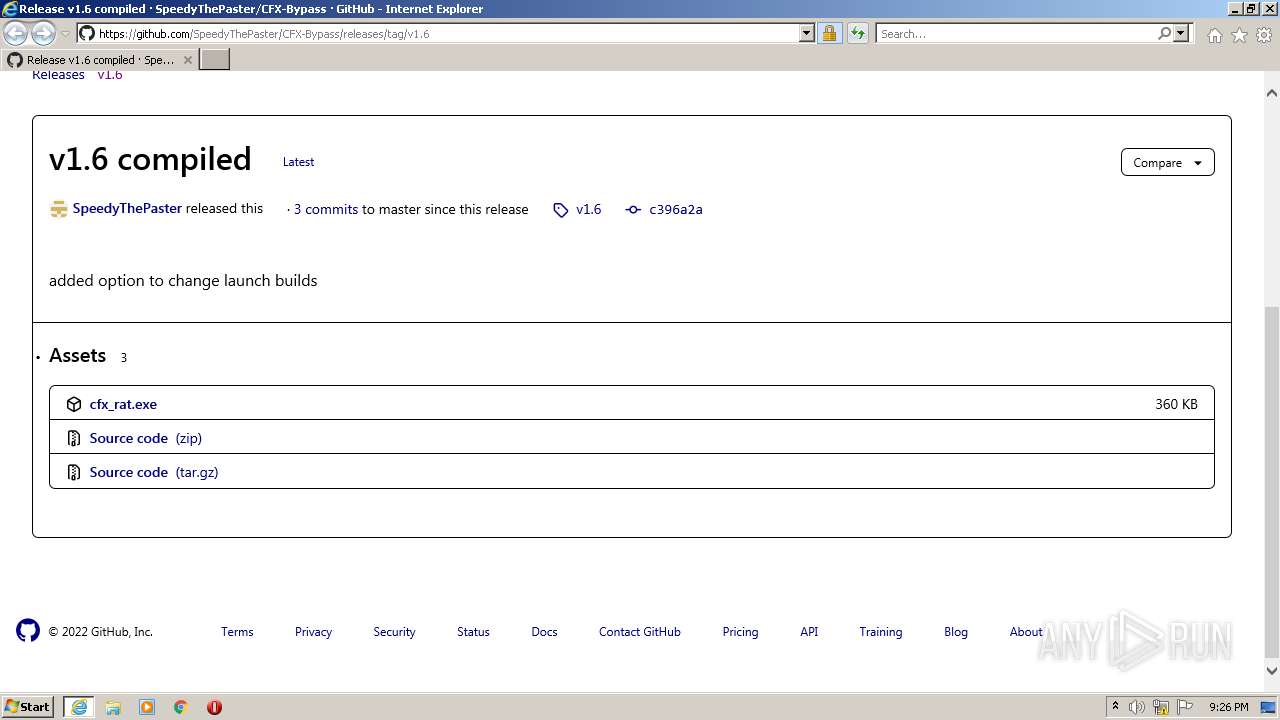Open the Favorites star icon
Viewport: 1280px width, 720px height.
coord(1239,35)
